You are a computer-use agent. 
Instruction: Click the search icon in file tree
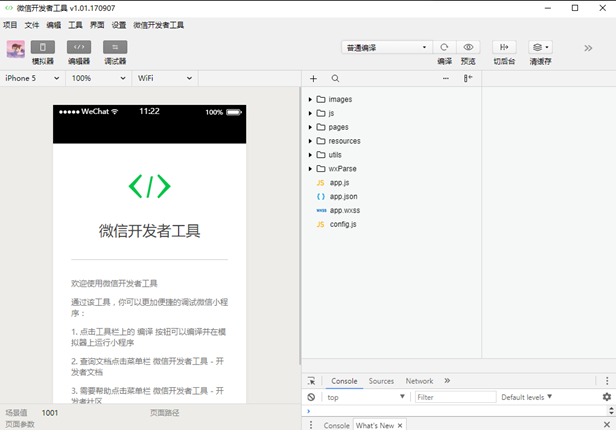point(335,79)
